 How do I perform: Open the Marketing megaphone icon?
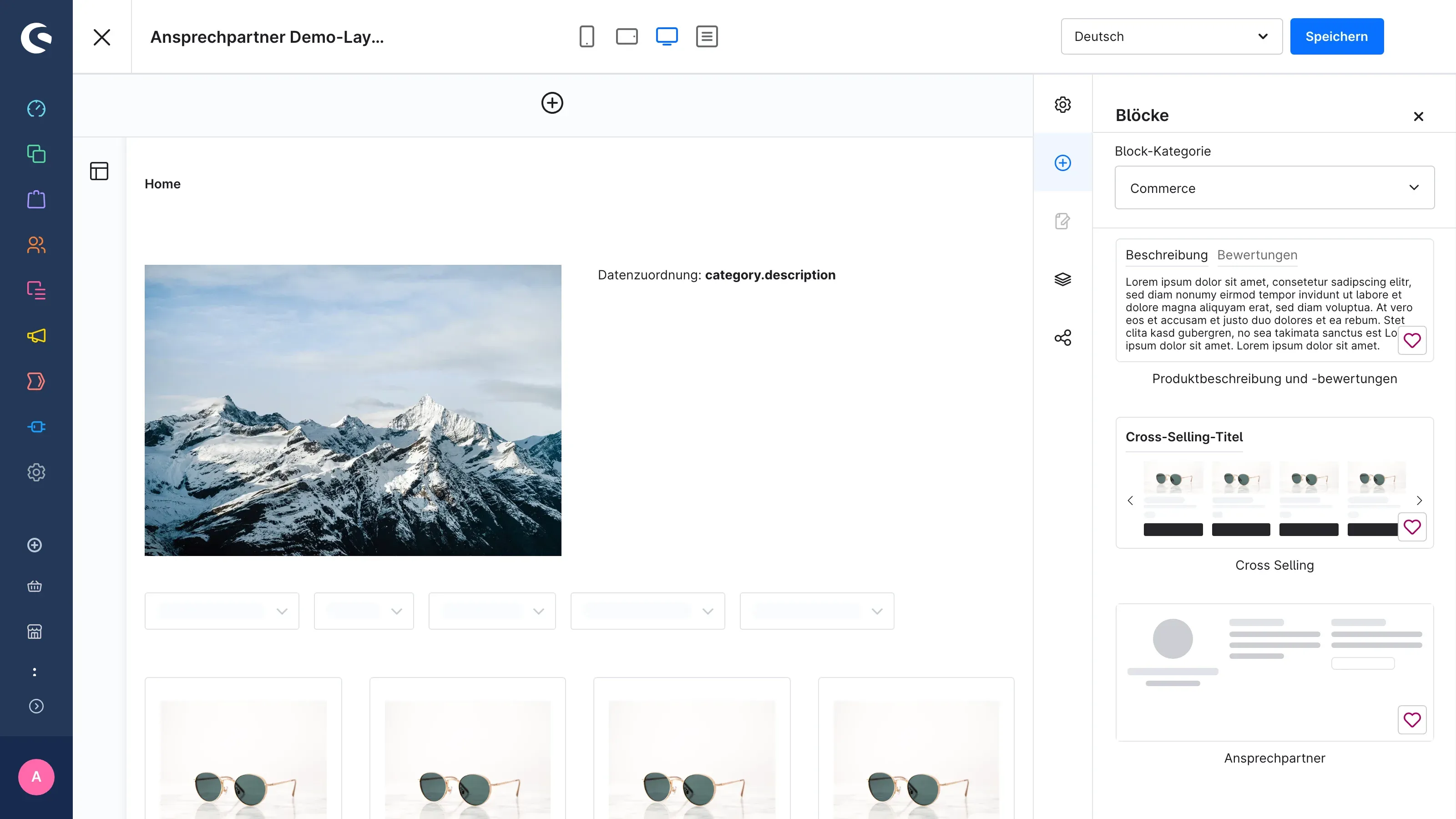click(x=36, y=336)
